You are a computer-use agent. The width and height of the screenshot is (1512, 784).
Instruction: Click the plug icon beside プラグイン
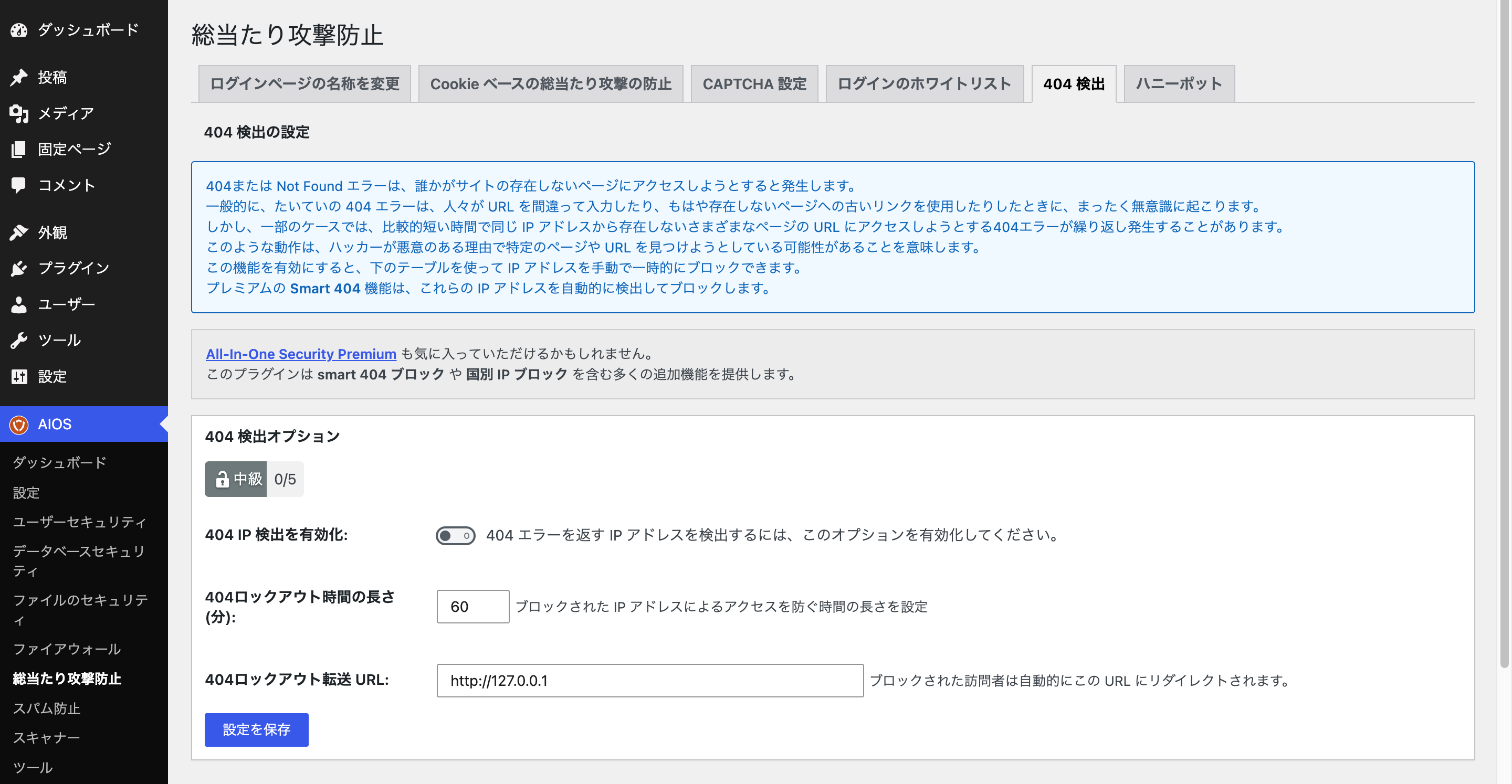(x=19, y=268)
